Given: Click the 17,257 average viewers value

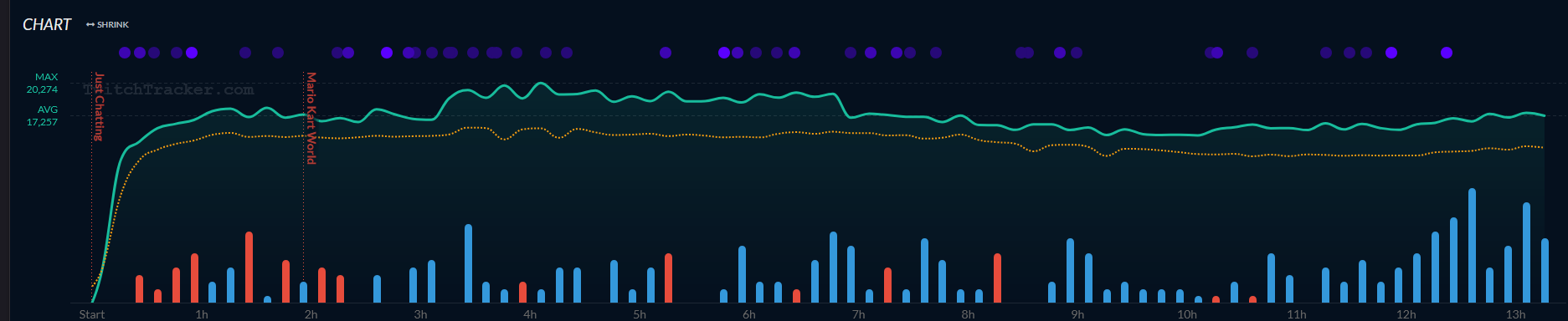Looking at the screenshot, I should [42, 122].
